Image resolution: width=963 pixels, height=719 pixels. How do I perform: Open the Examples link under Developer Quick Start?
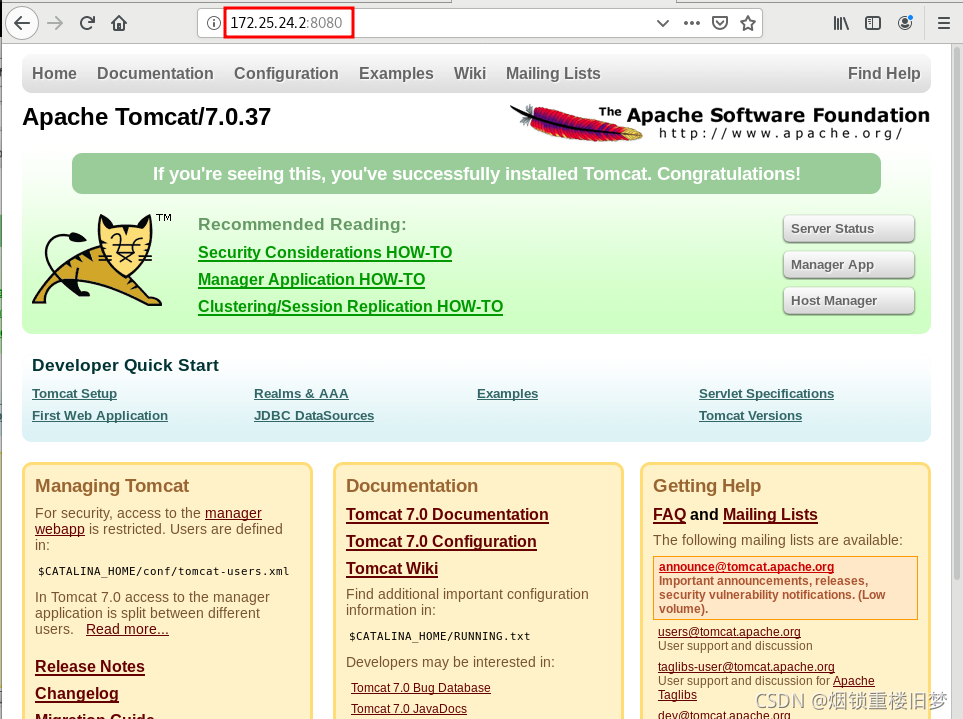pos(507,394)
